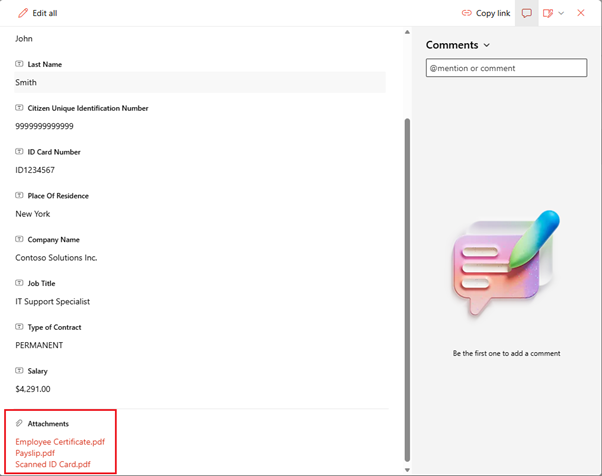602x476 pixels.
Task: Click the Company Name field icon
Action: [19, 239]
